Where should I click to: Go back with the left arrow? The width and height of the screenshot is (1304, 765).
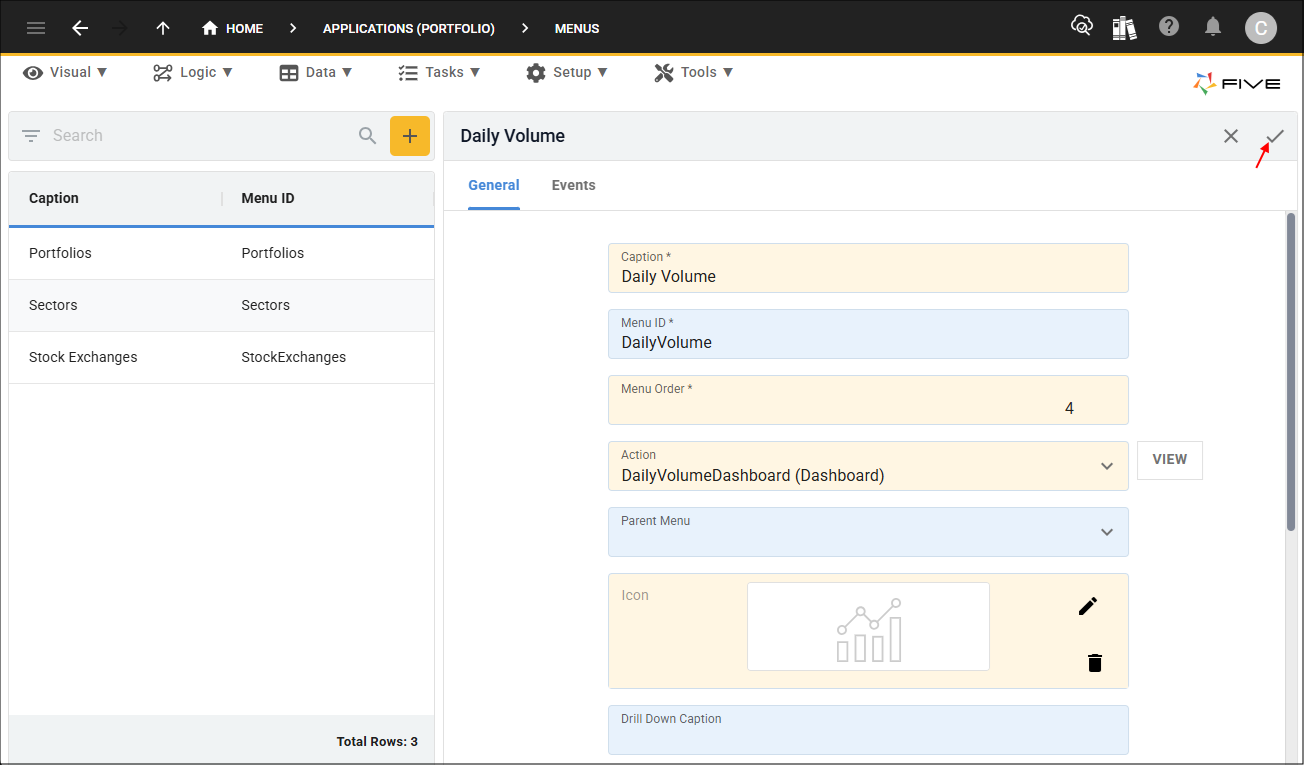tap(80, 28)
